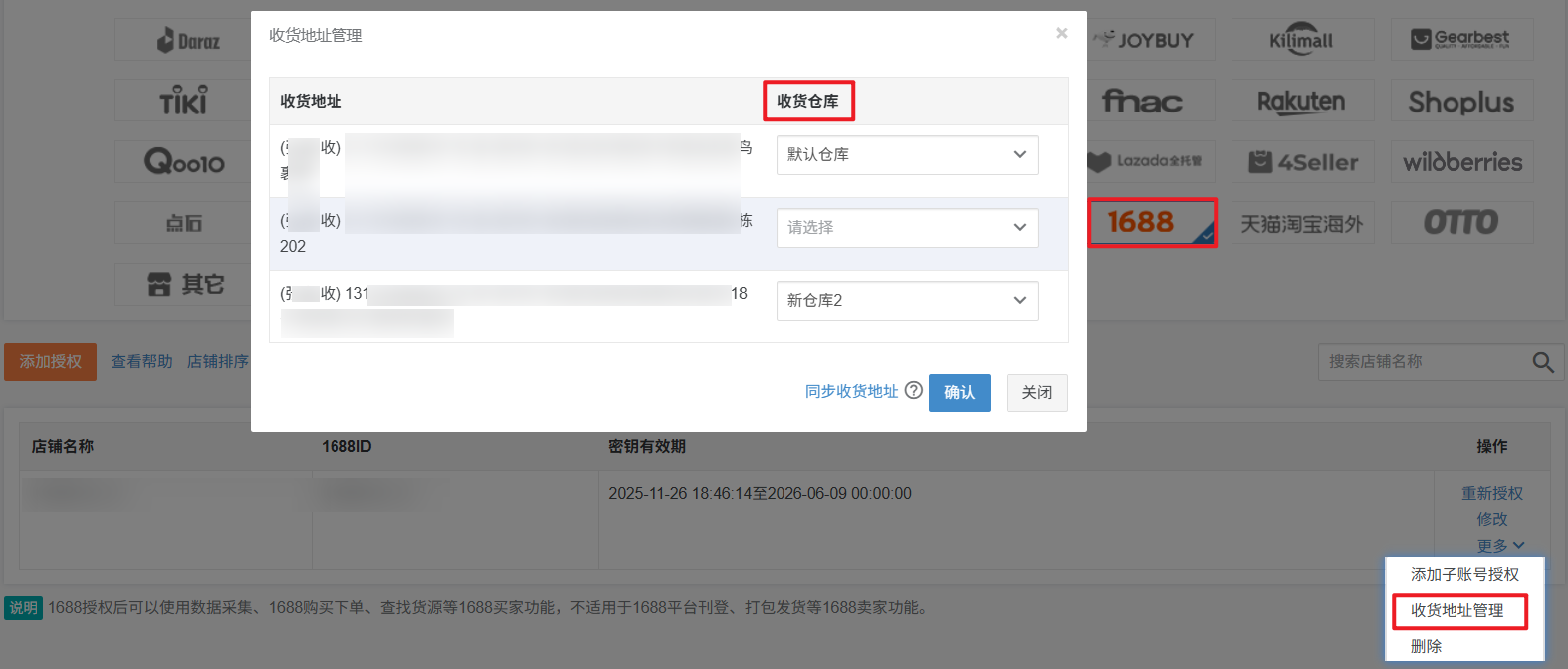Click the magnifier icon in store search
Screen dimensions: 1568x669
(x=1542, y=362)
